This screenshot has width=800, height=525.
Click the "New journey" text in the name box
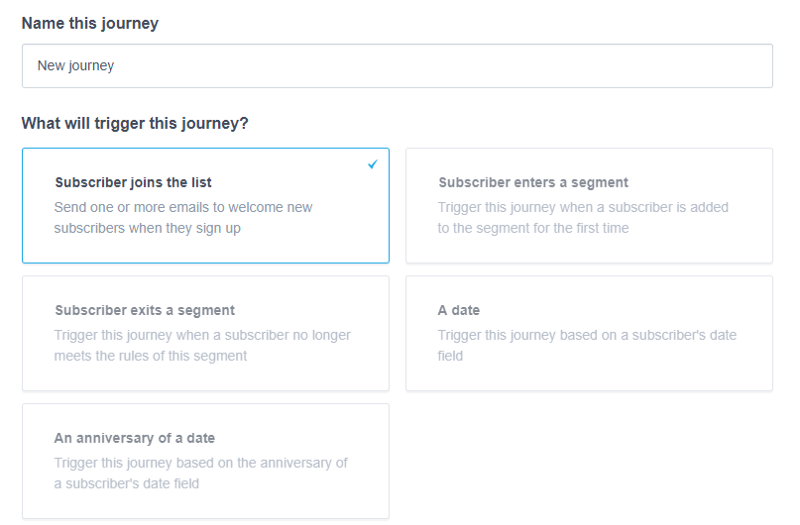(76, 66)
